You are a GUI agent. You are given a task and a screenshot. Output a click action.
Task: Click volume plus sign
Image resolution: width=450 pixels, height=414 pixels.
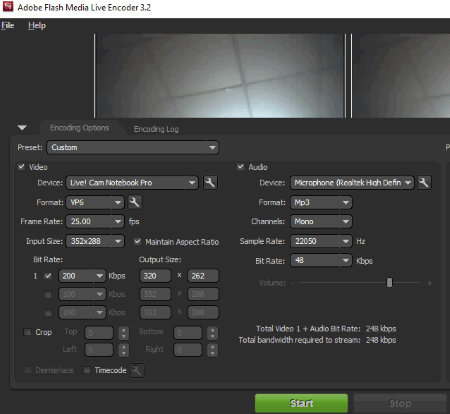(429, 283)
